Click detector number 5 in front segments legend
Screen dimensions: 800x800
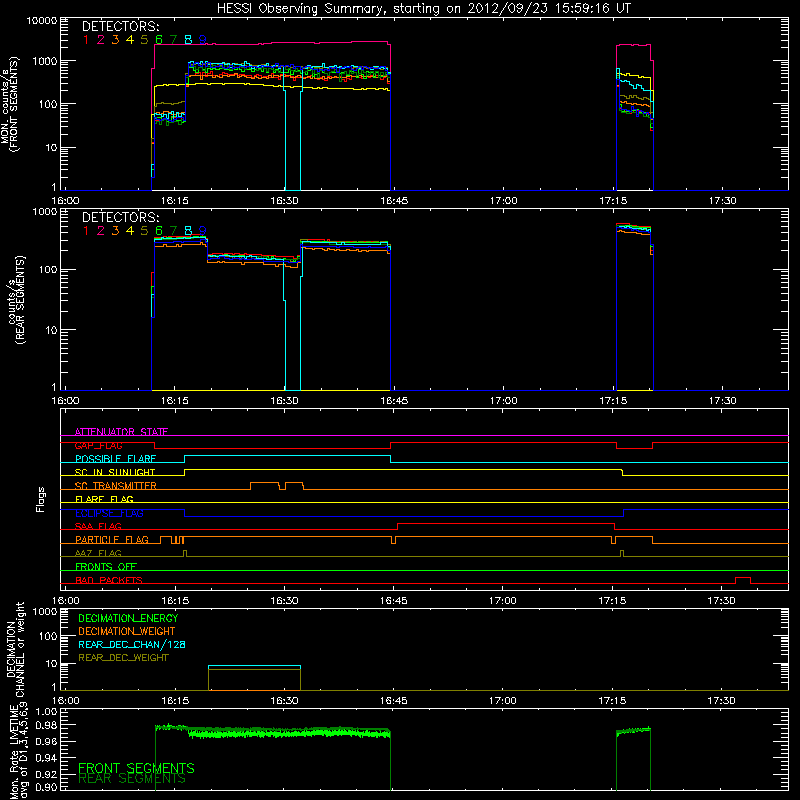(144, 39)
